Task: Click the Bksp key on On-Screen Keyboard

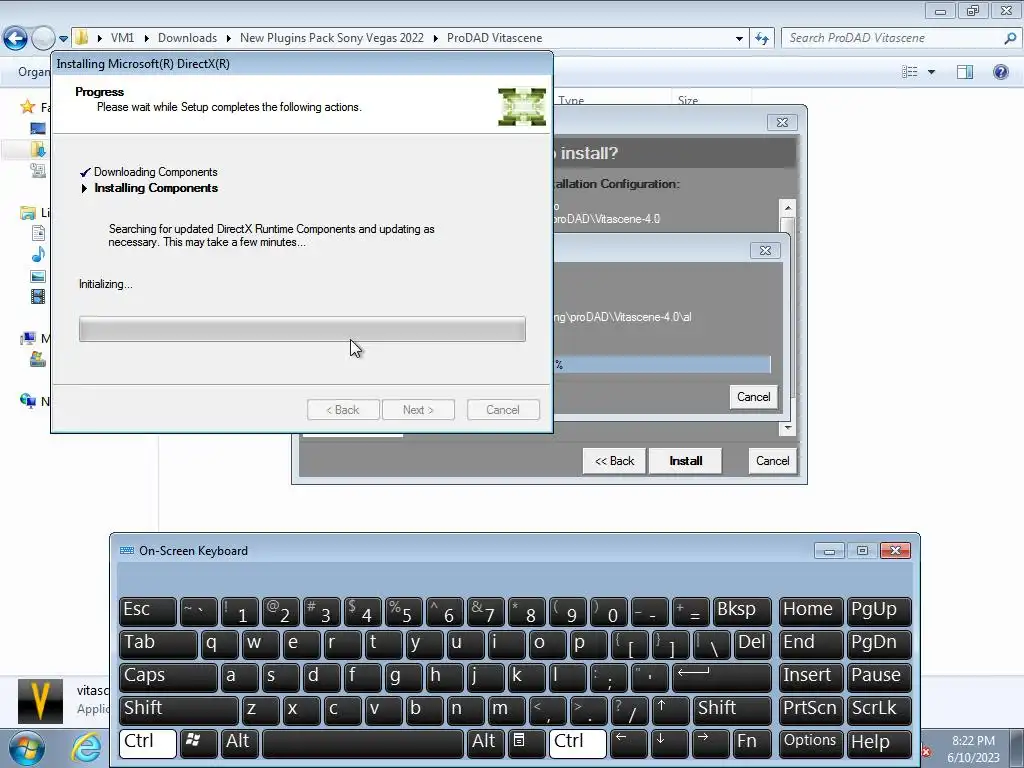Action: (x=742, y=611)
